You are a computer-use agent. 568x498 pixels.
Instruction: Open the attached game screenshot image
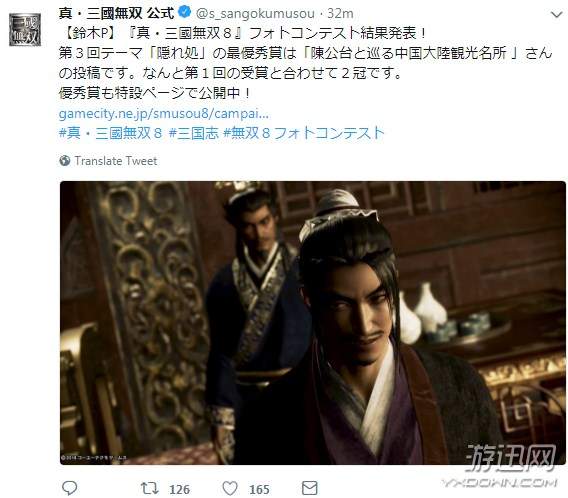pos(313,323)
